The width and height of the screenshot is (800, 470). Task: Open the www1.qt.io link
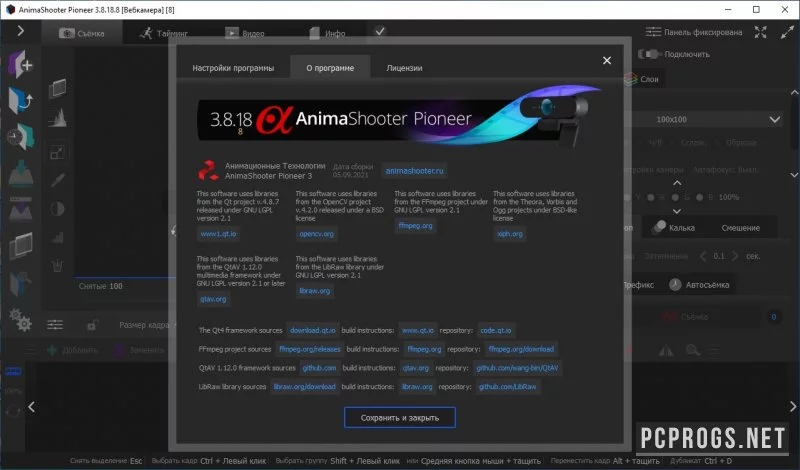click(x=218, y=234)
